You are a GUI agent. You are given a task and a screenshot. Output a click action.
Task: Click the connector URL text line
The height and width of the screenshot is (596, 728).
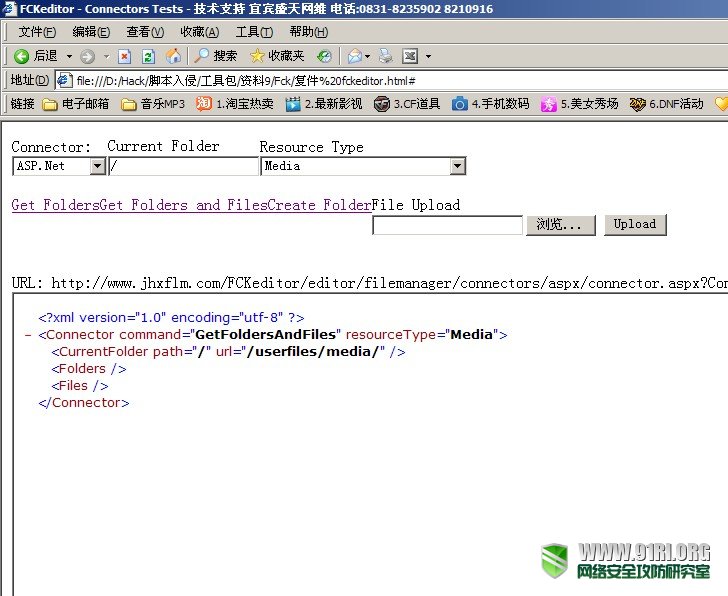coord(370,283)
